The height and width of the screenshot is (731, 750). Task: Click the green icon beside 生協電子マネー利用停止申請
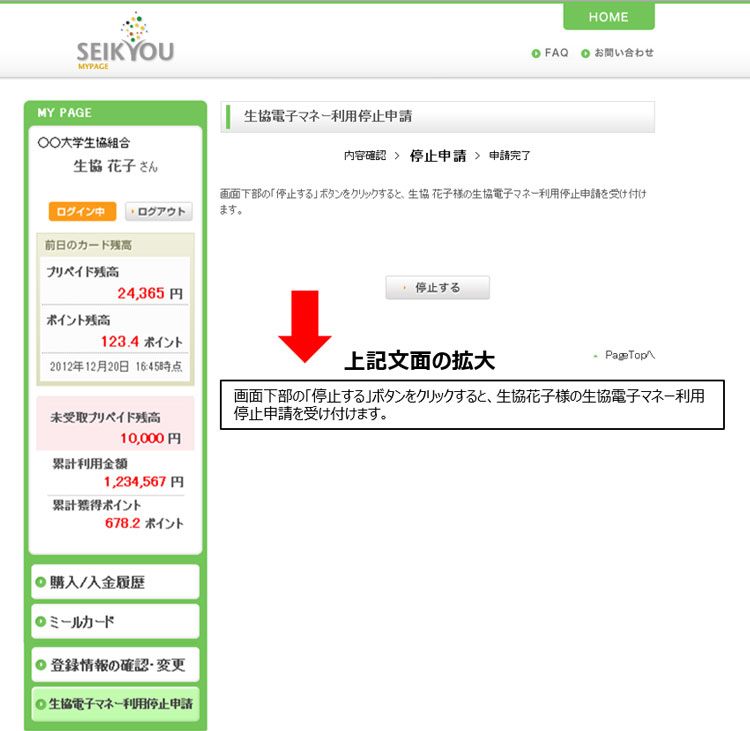pyautogui.click(x=41, y=704)
